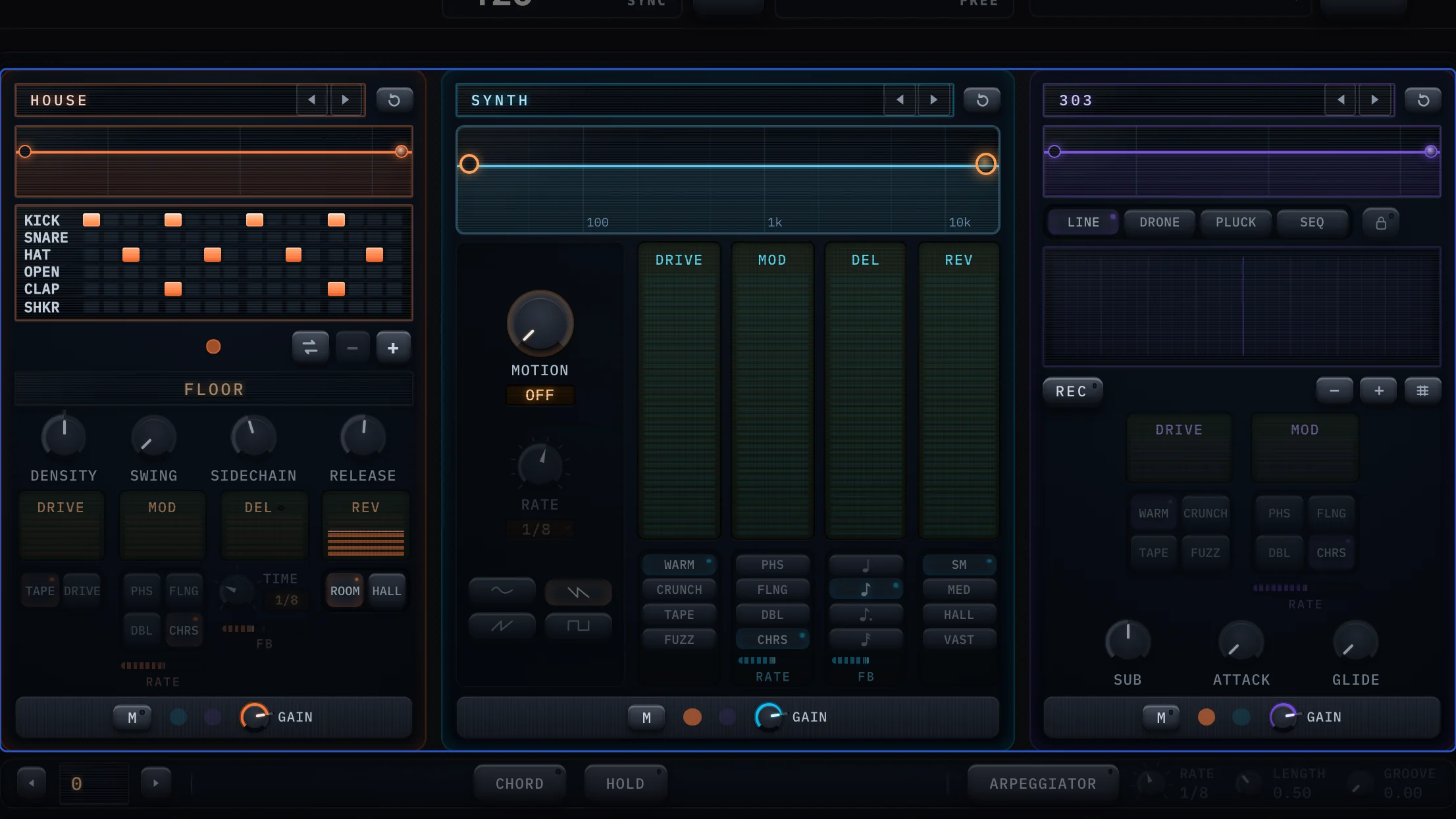Switch to the SEQ mode tab

click(1312, 223)
